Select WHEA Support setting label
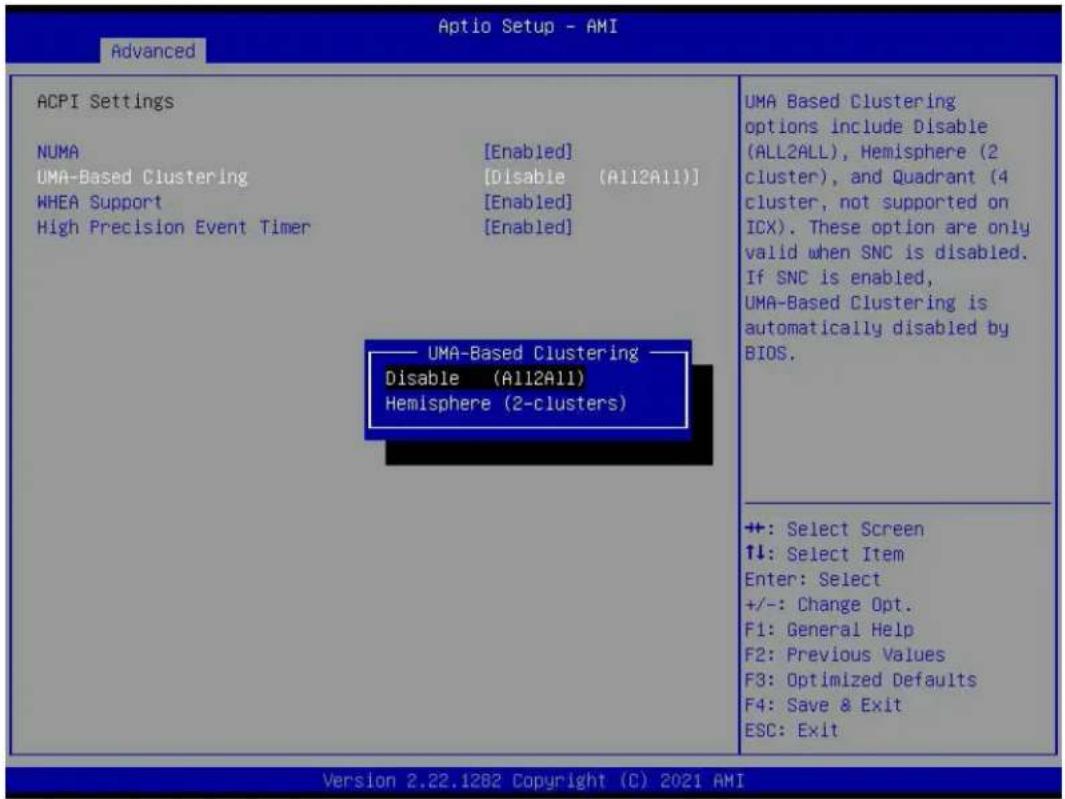Screen dimensions: 1065x799 [100, 202]
